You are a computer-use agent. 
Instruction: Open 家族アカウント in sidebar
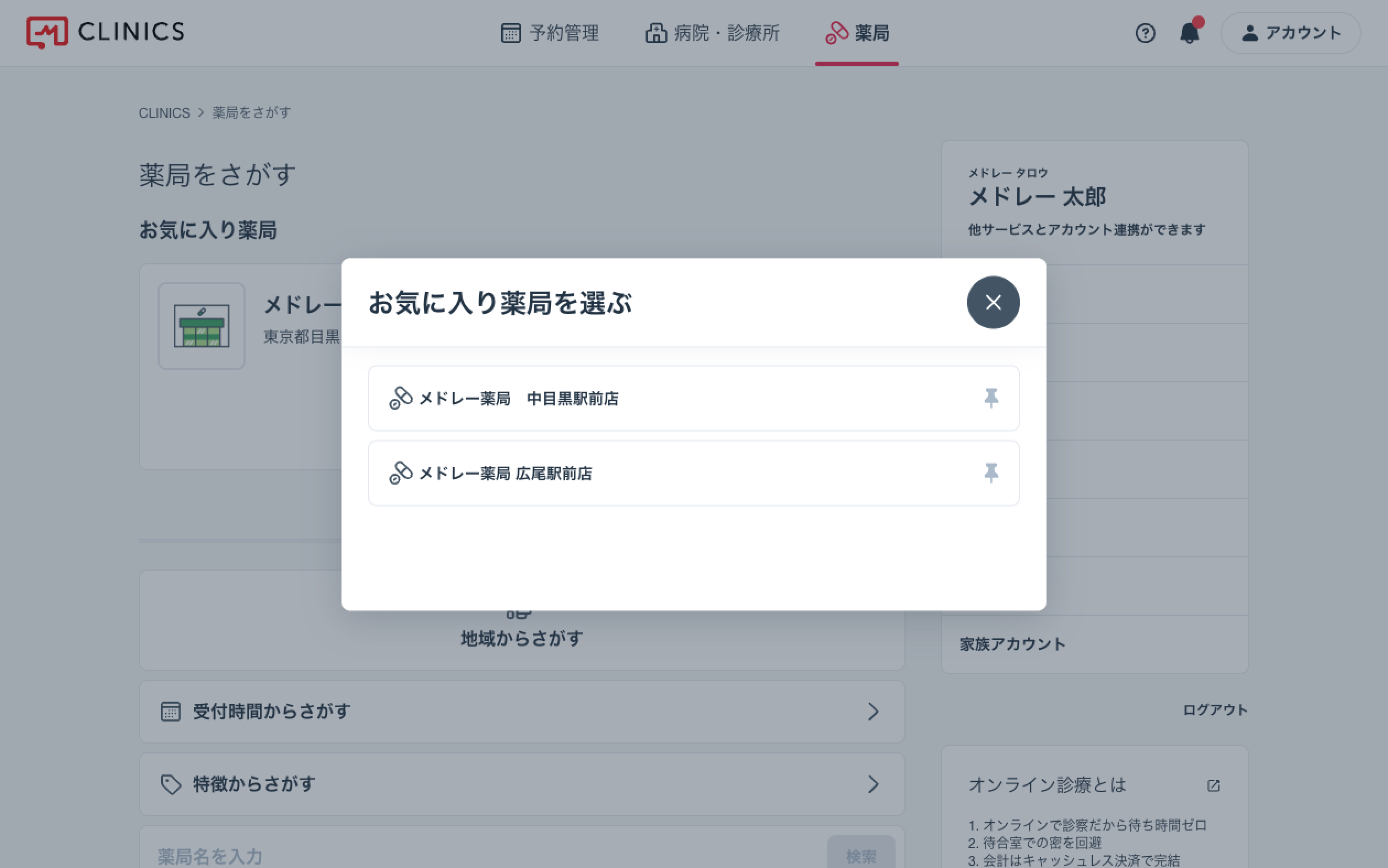click(x=1094, y=644)
